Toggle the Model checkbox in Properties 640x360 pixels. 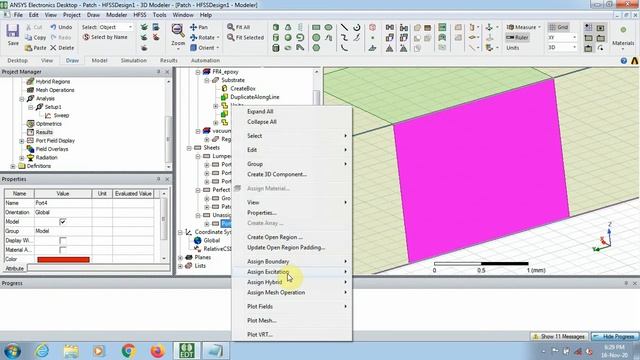pyautogui.click(x=62, y=222)
